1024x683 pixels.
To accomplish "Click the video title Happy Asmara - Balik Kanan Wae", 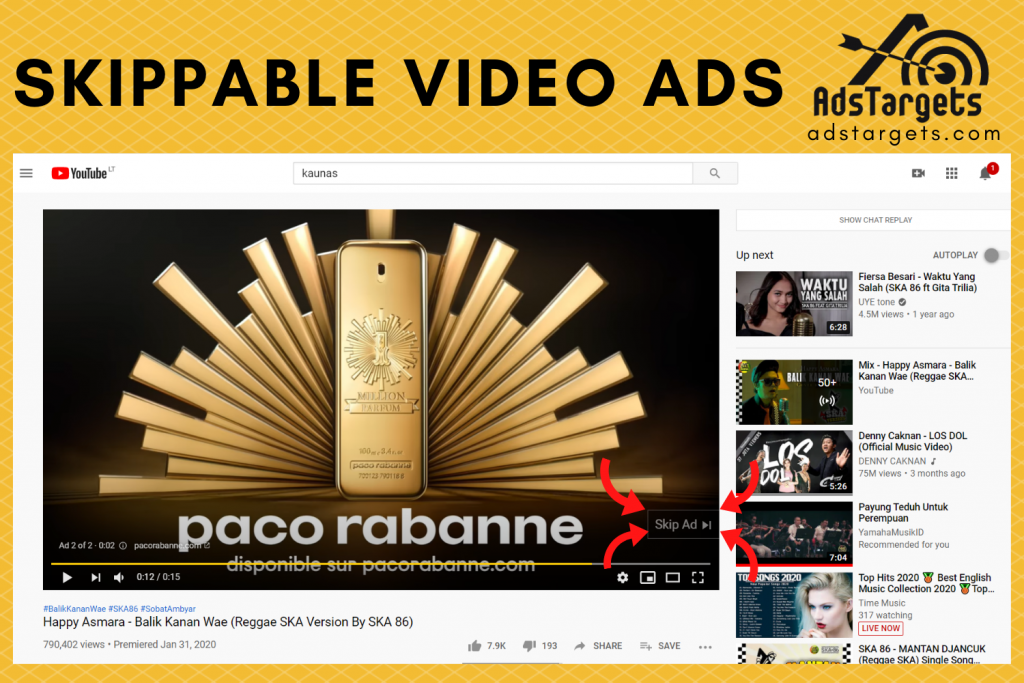I will point(228,622).
